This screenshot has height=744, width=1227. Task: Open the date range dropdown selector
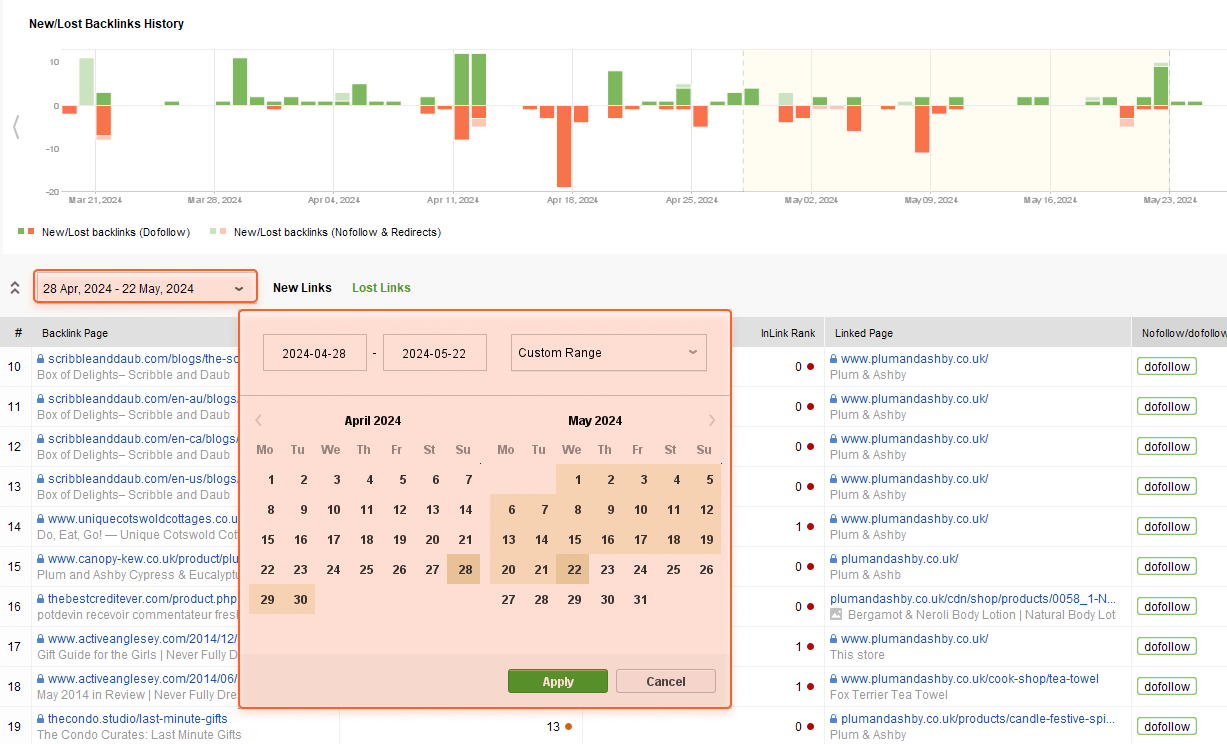tap(146, 288)
